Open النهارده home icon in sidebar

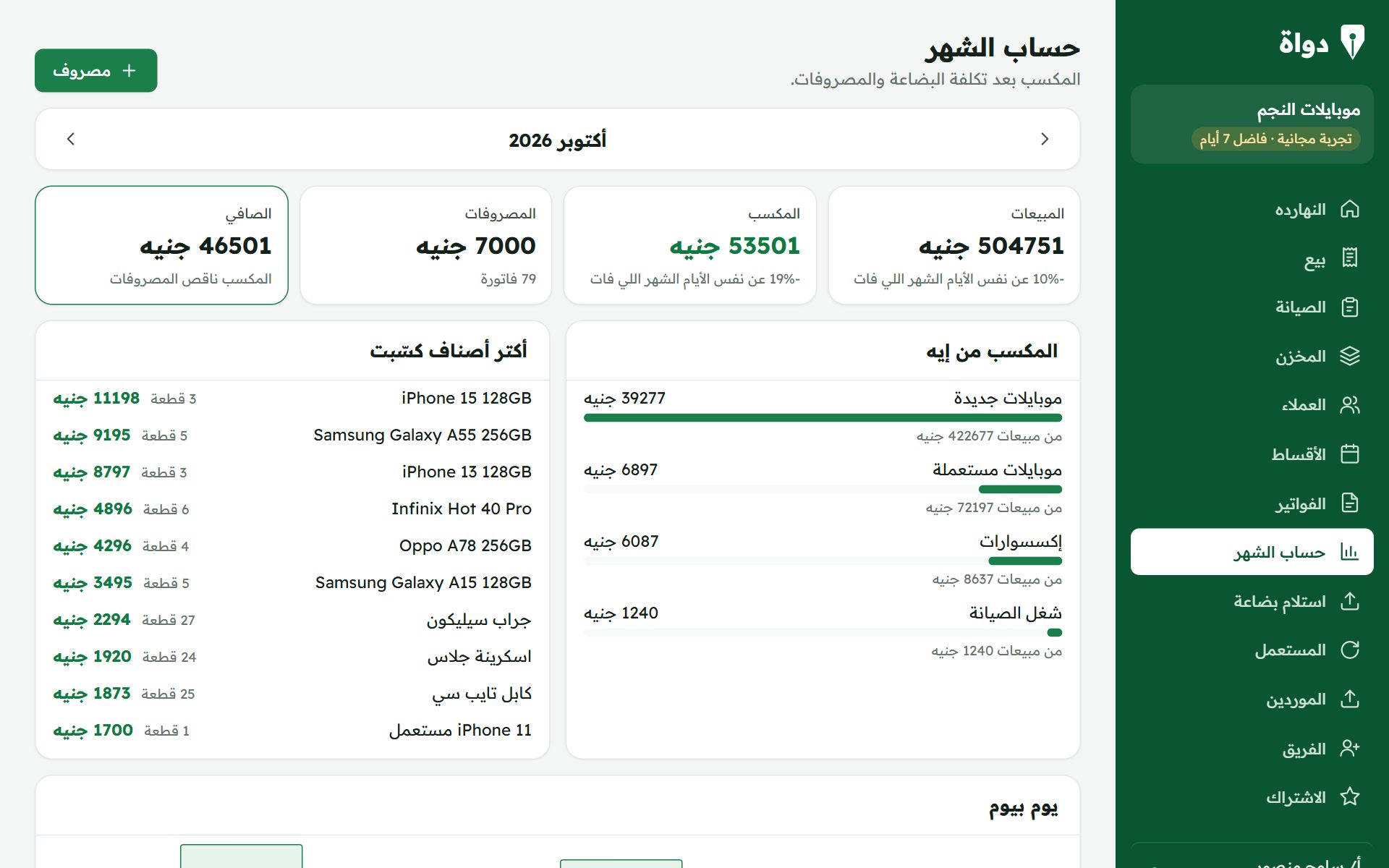(1349, 209)
